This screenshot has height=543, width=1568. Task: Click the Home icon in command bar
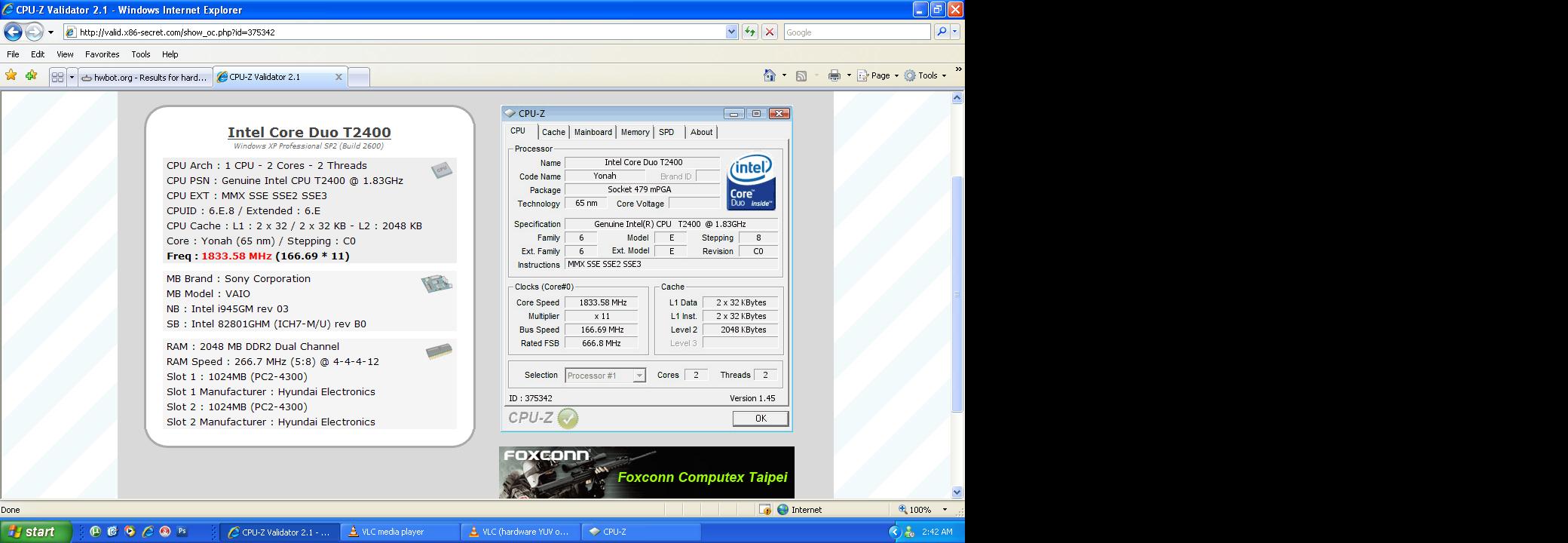click(770, 75)
